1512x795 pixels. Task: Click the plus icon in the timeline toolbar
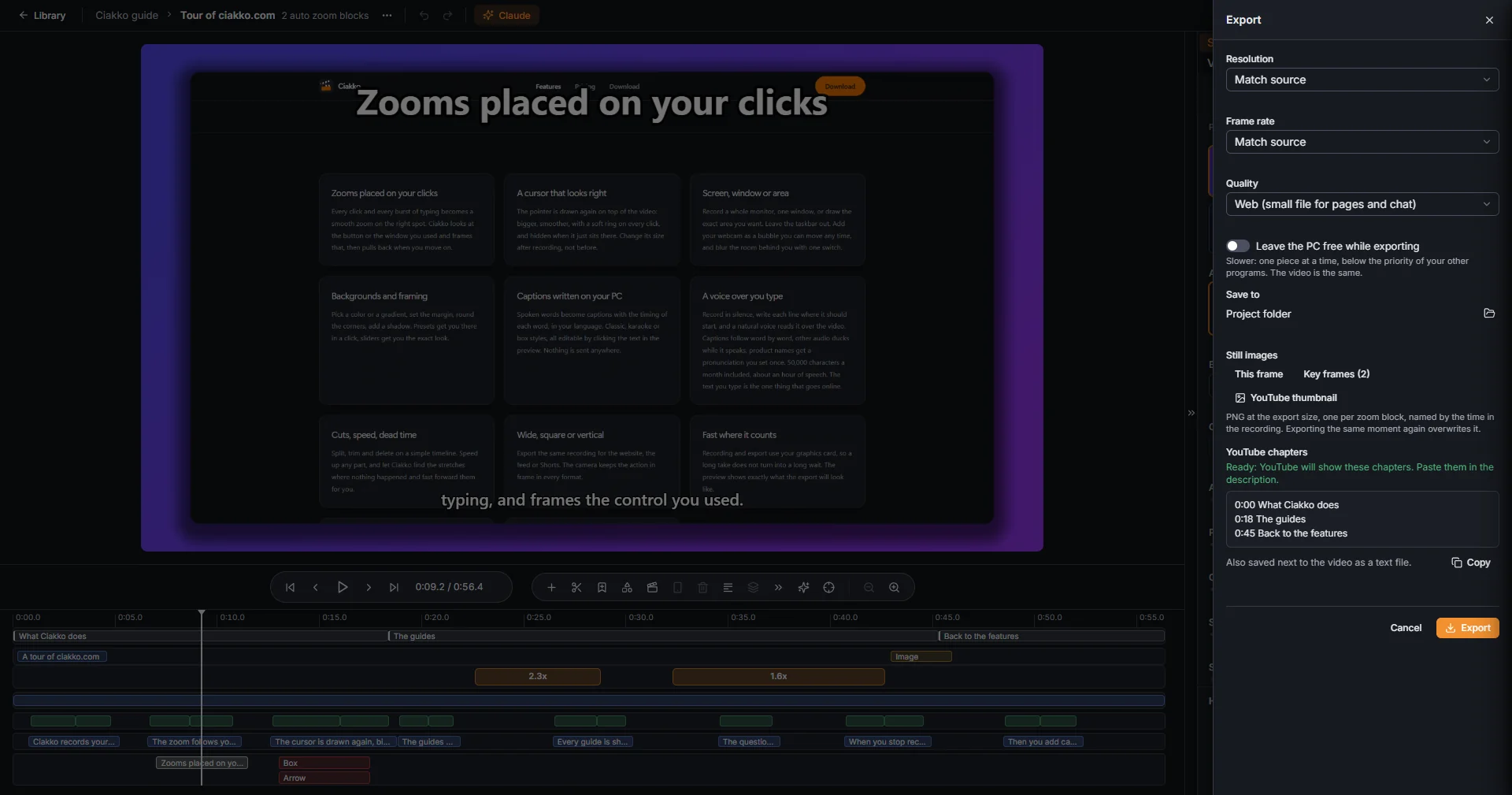click(x=551, y=587)
